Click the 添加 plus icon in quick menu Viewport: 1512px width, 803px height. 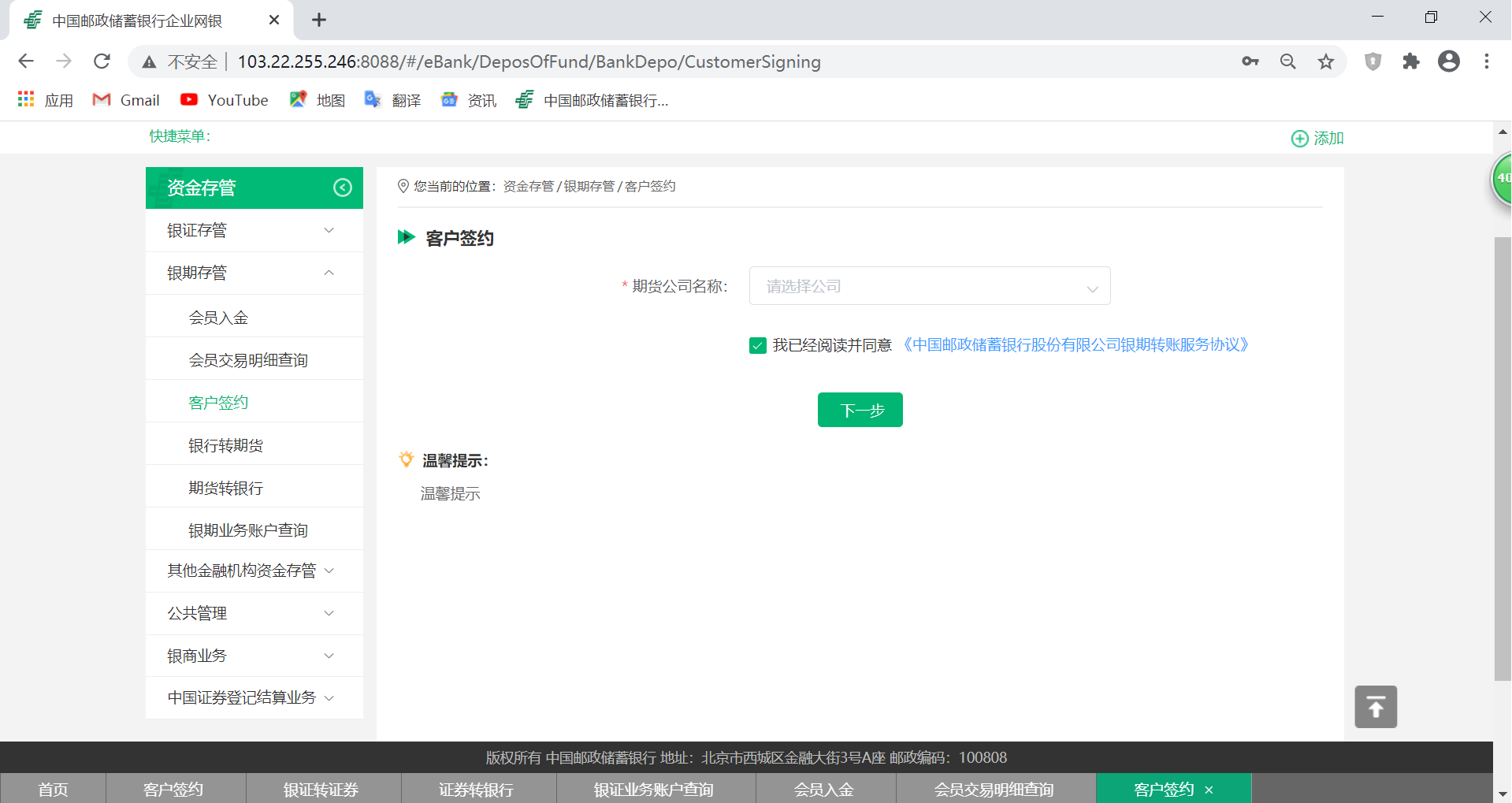(x=1299, y=139)
